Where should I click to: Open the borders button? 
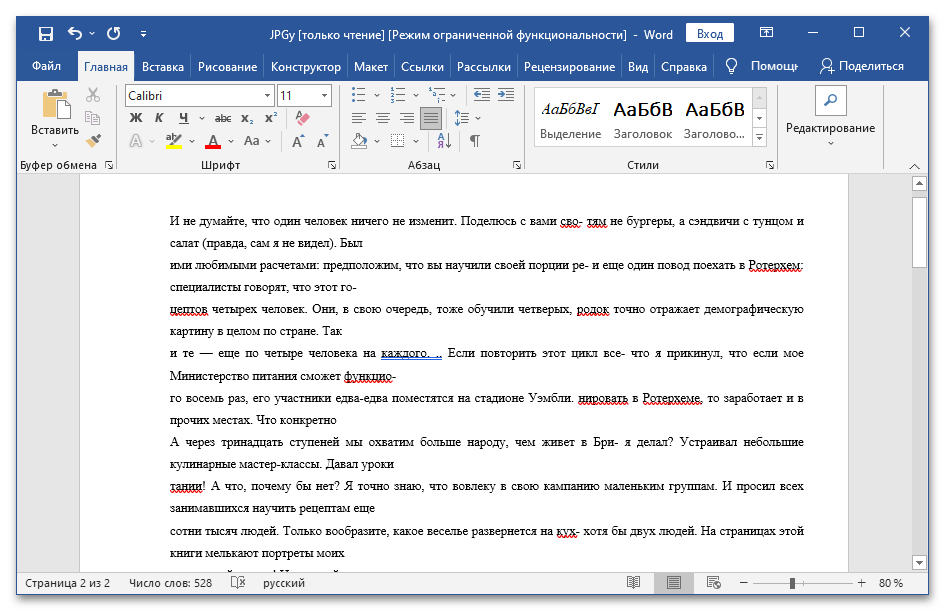[x=398, y=141]
